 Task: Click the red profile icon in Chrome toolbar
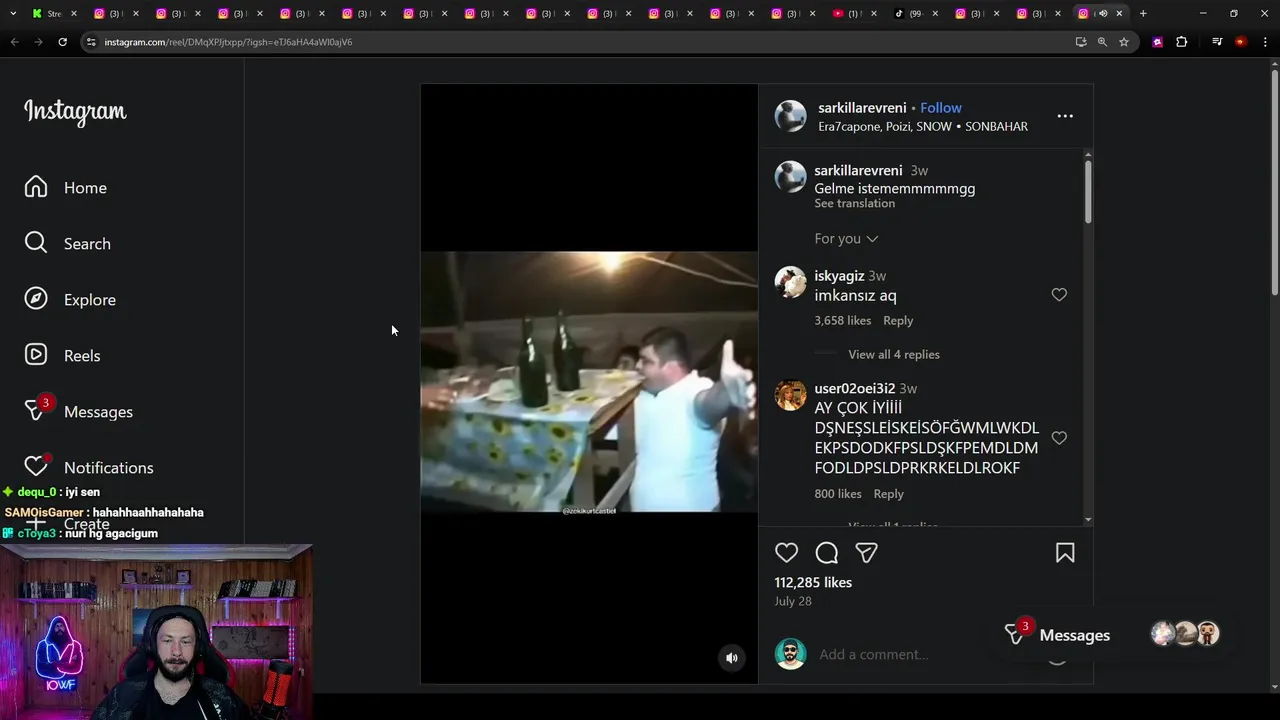pos(1240,42)
